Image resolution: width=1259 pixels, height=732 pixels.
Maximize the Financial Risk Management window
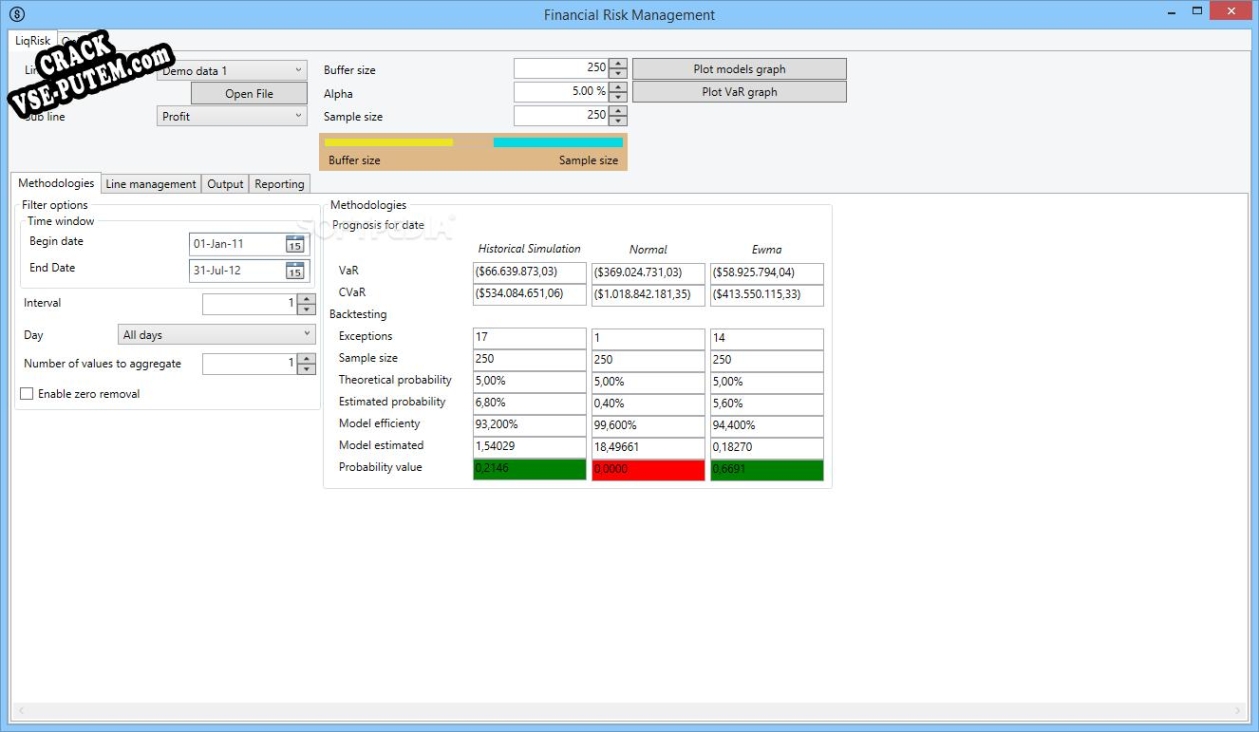[1197, 11]
